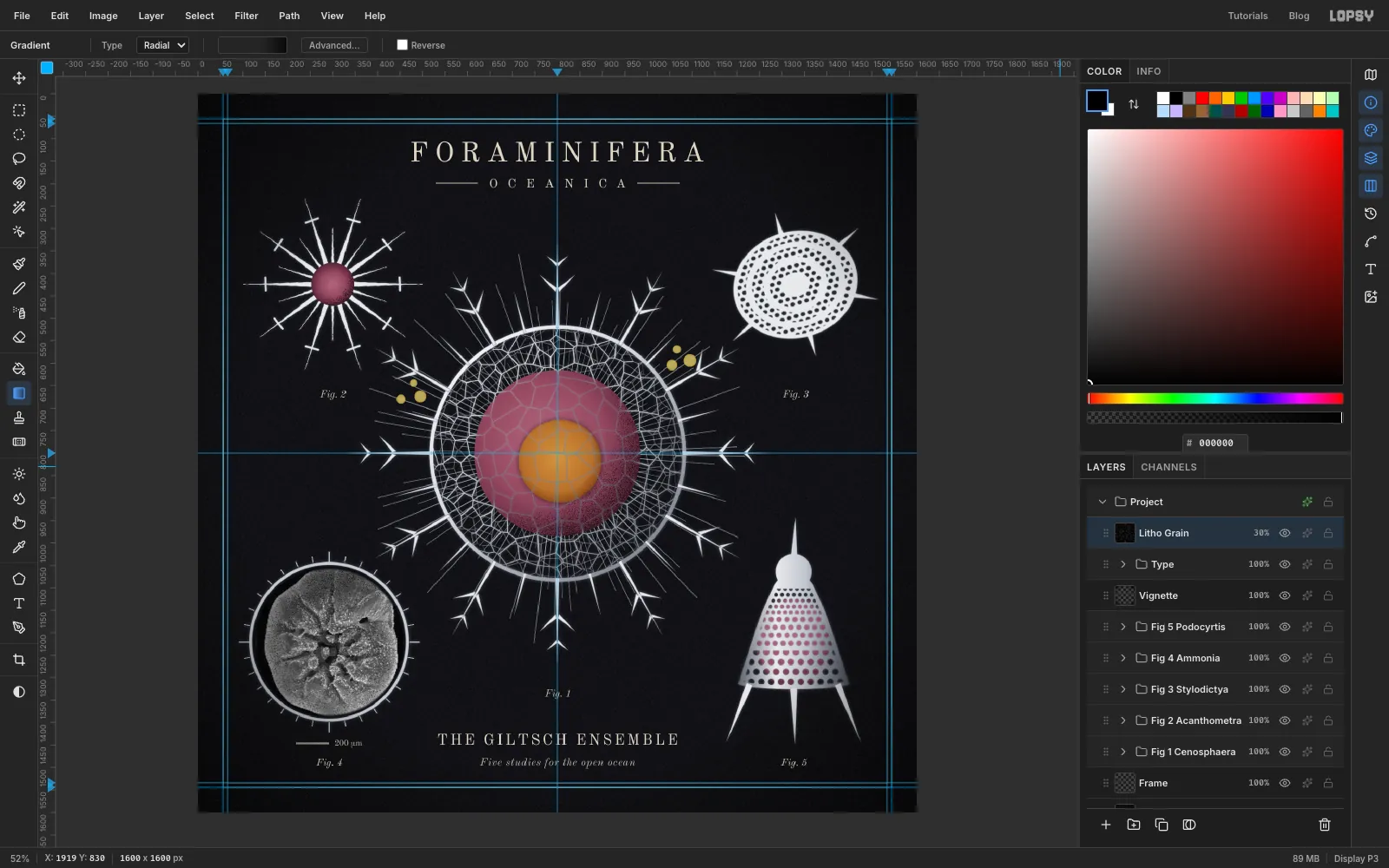Select the Clone Stamp tool
Image resolution: width=1389 pixels, height=868 pixels.
[x=18, y=418]
